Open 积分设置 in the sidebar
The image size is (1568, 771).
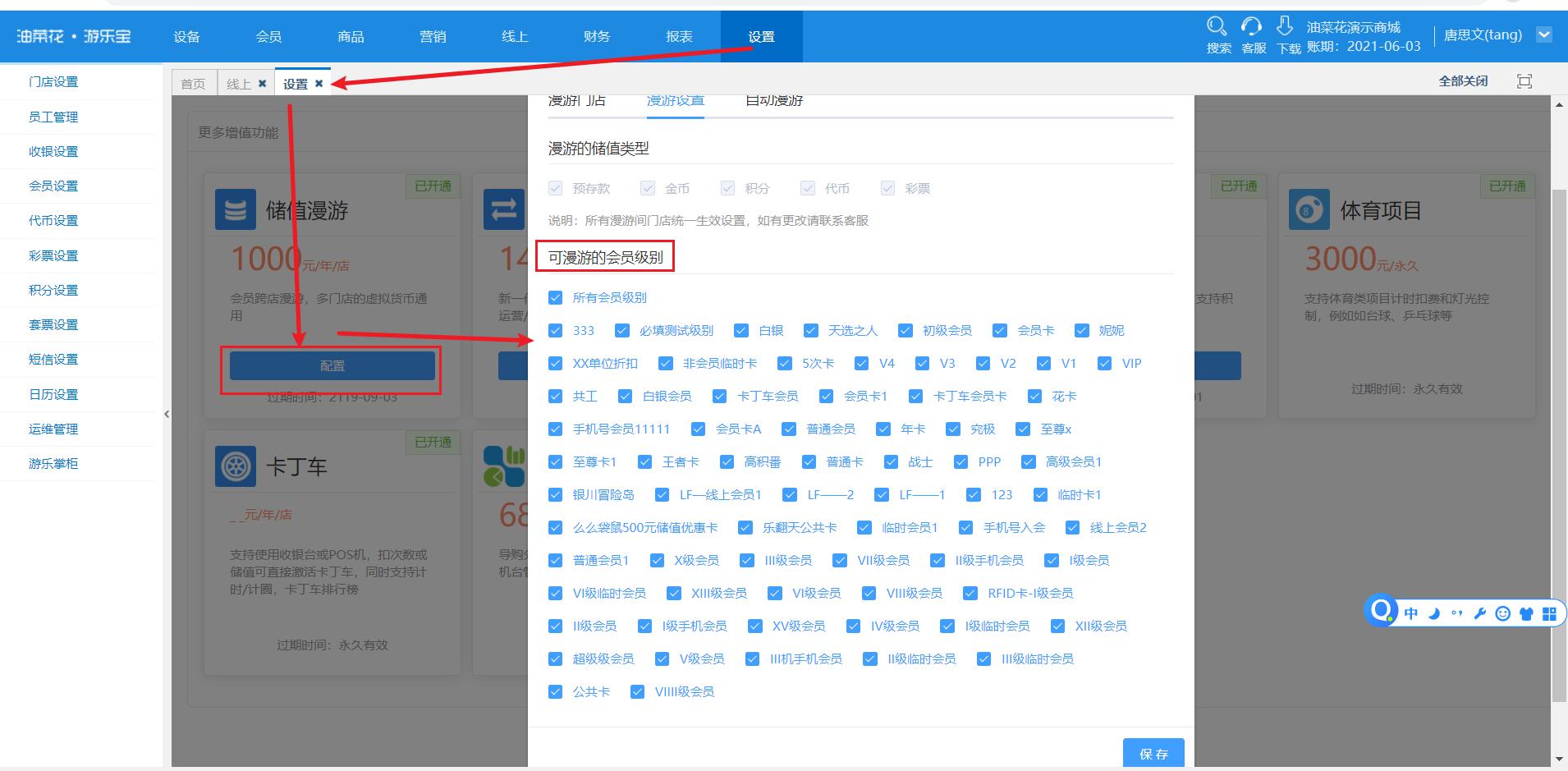(x=53, y=290)
